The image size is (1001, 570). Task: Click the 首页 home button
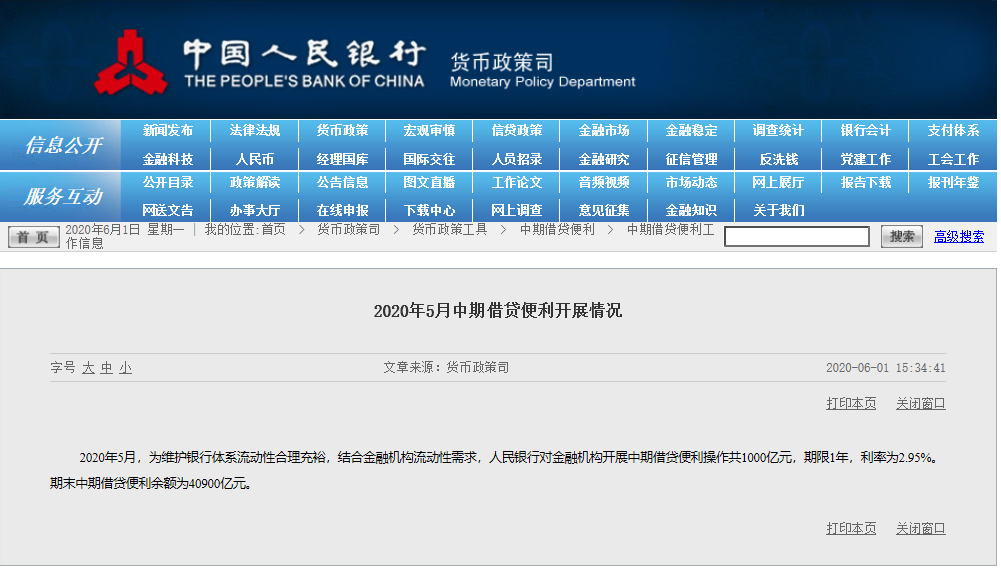(x=34, y=237)
